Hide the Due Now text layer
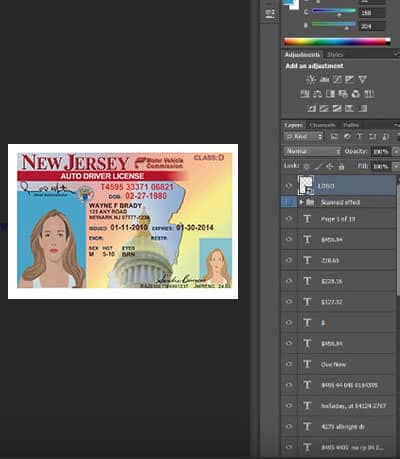This screenshot has width=400, height=459. (289, 364)
